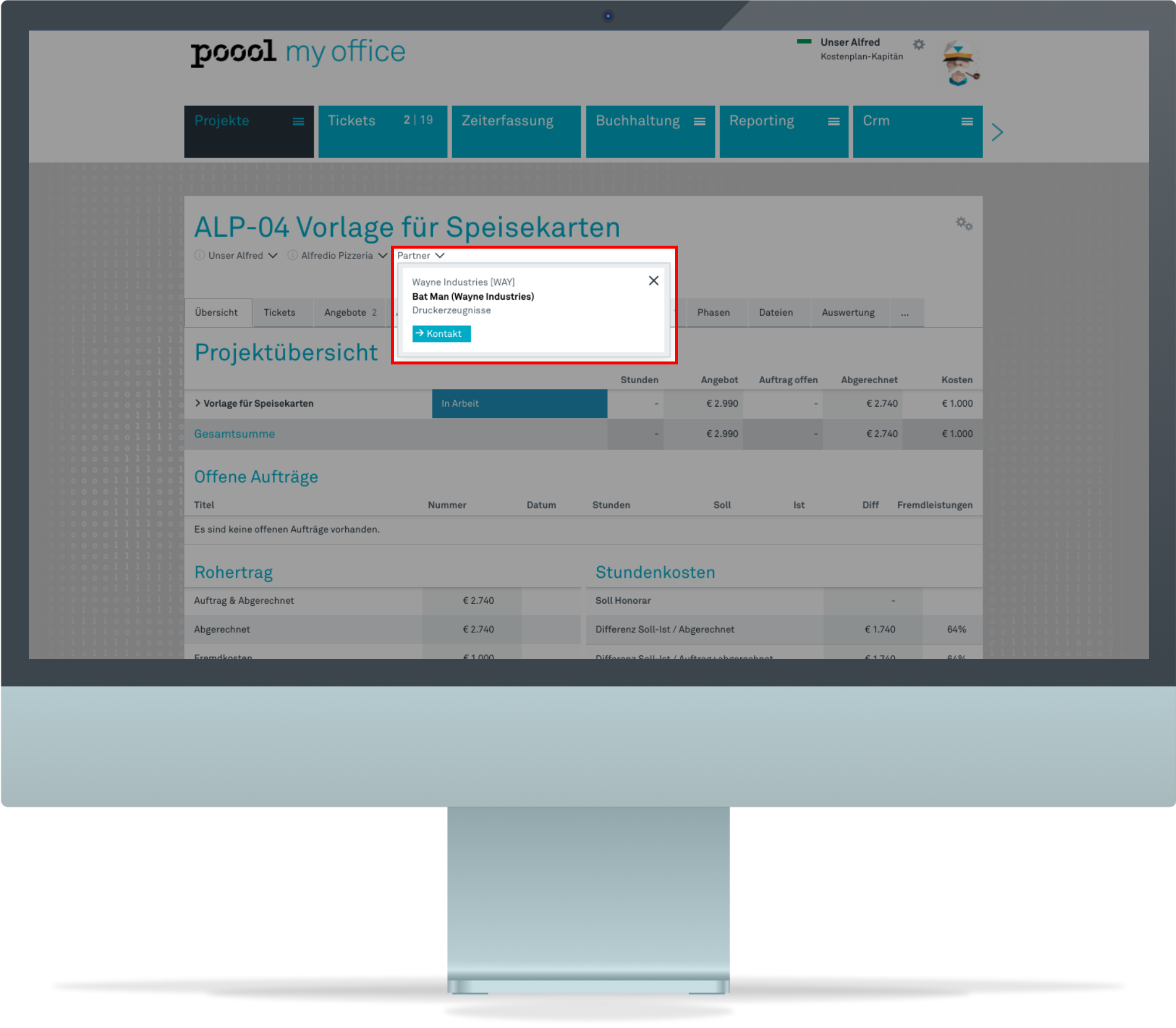Click the CRM menu hamburger icon
The width and height of the screenshot is (1176, 1028).
(967, 120)
